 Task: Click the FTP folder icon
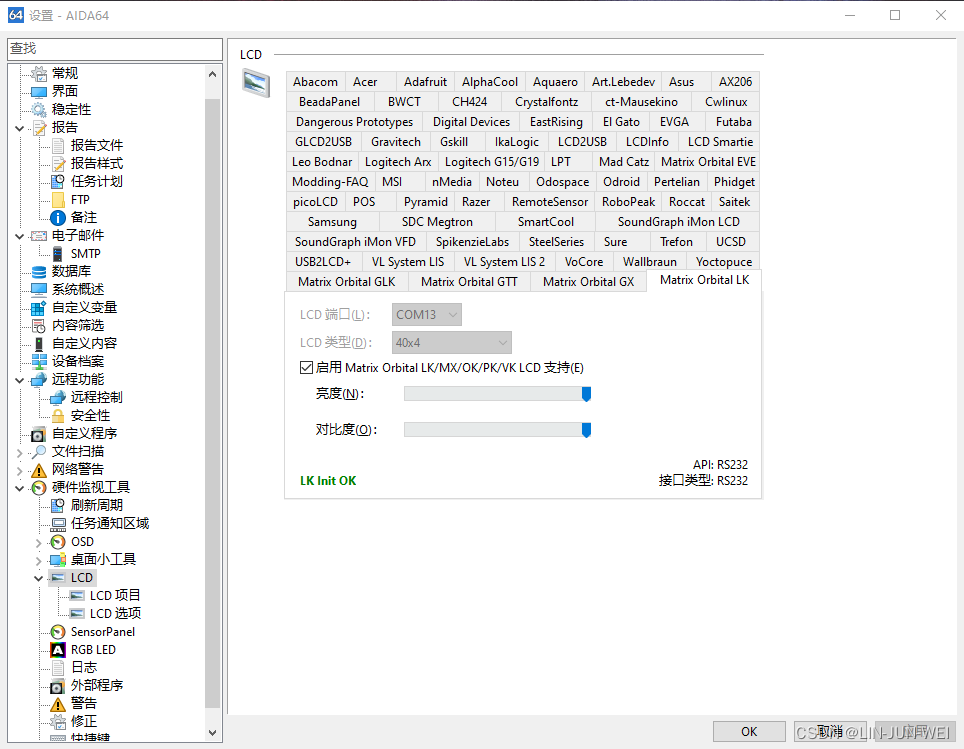(x=58, y=200)
